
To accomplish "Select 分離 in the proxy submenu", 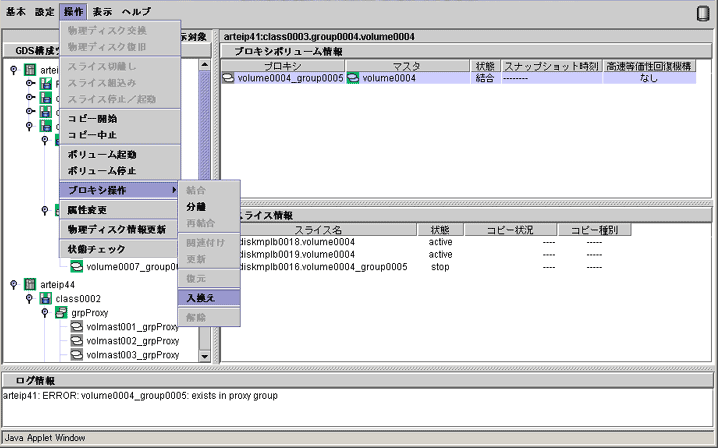I will tap(196, 207).
